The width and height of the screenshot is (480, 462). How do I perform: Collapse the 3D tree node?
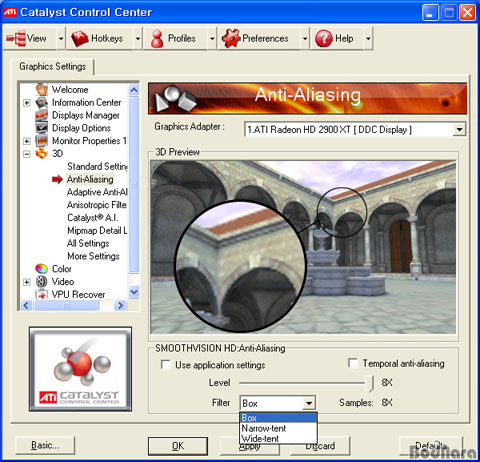(x=27, y=154)
